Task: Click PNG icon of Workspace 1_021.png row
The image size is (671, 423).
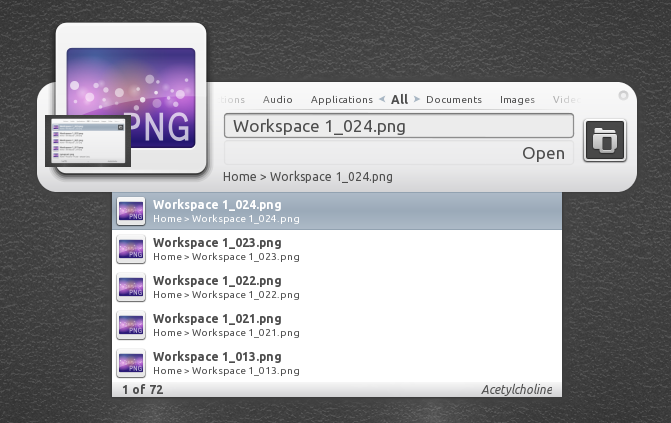Action: point(131,325)
